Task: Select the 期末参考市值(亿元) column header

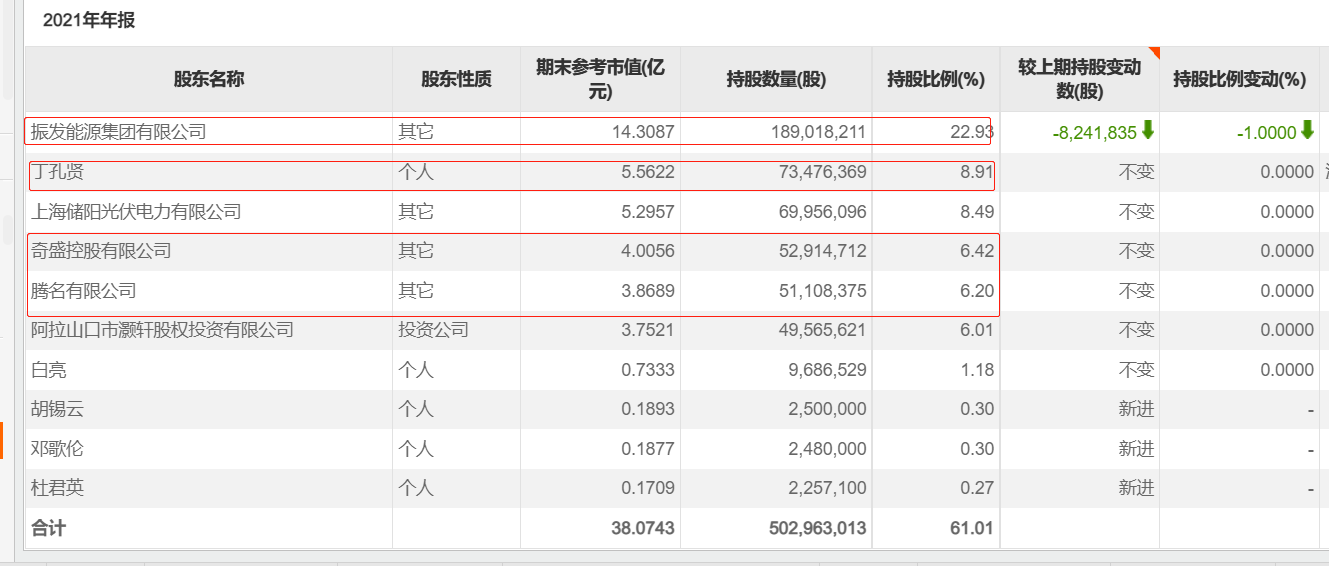Action: pyautogui.click(x=600, y=79)
